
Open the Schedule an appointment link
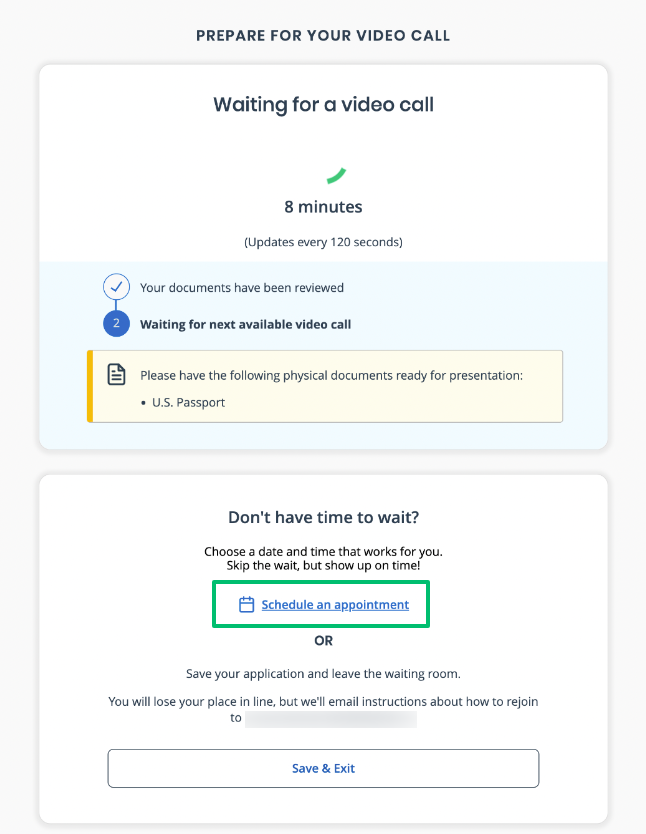coord(335,605)
